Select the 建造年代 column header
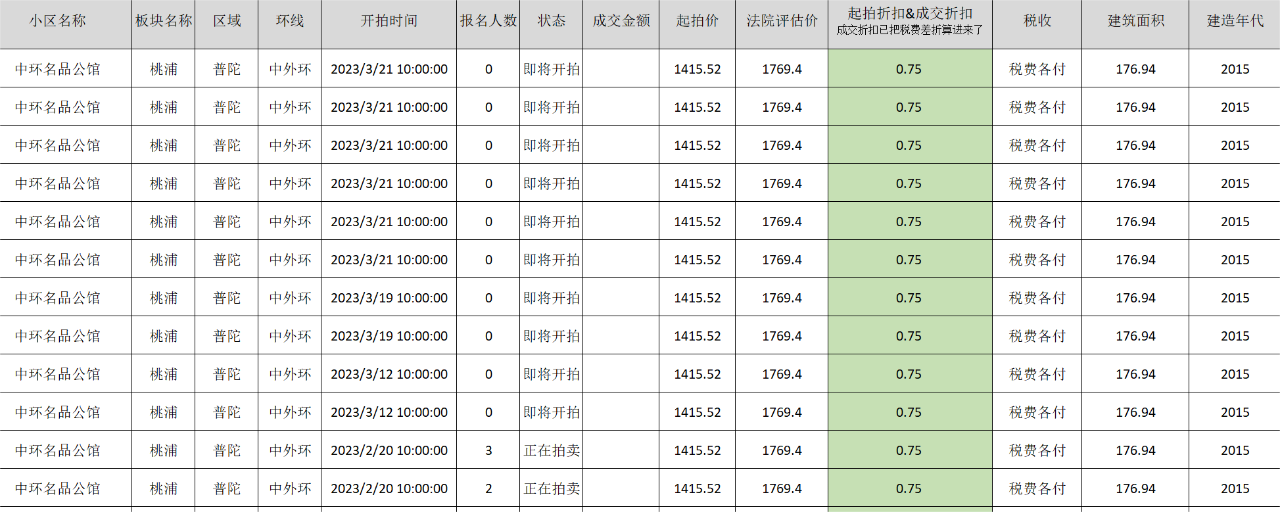Screen dimensions: 1280x512 [x=1235, y=21]
